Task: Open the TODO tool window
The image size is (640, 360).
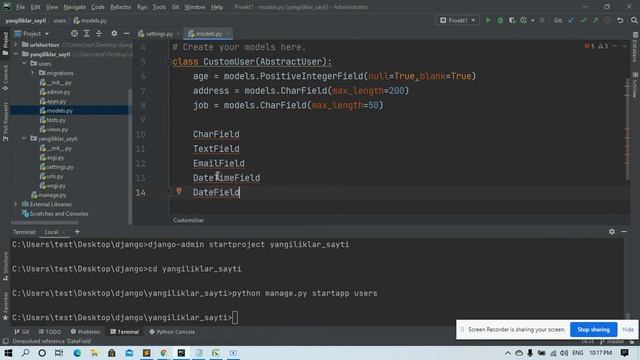Action: tap(50, 332)
